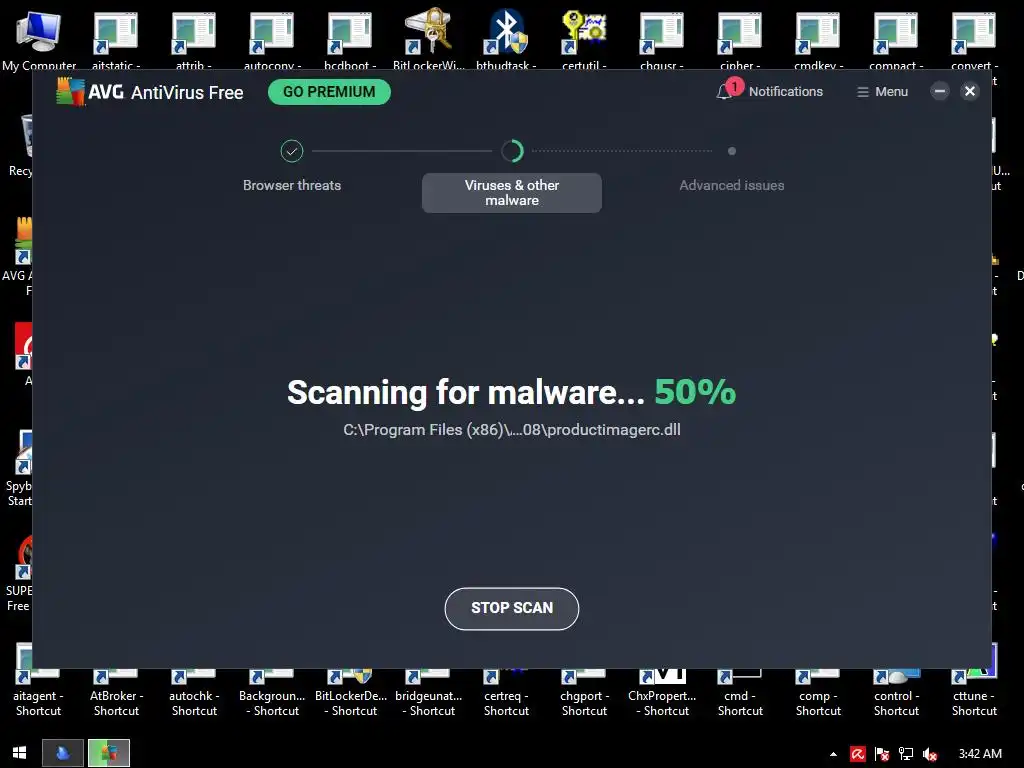Select the 'certreq - Shortcut' desktop item
Image resolution: width=1024 pixels, height=768 pixels.
[506, 692]
